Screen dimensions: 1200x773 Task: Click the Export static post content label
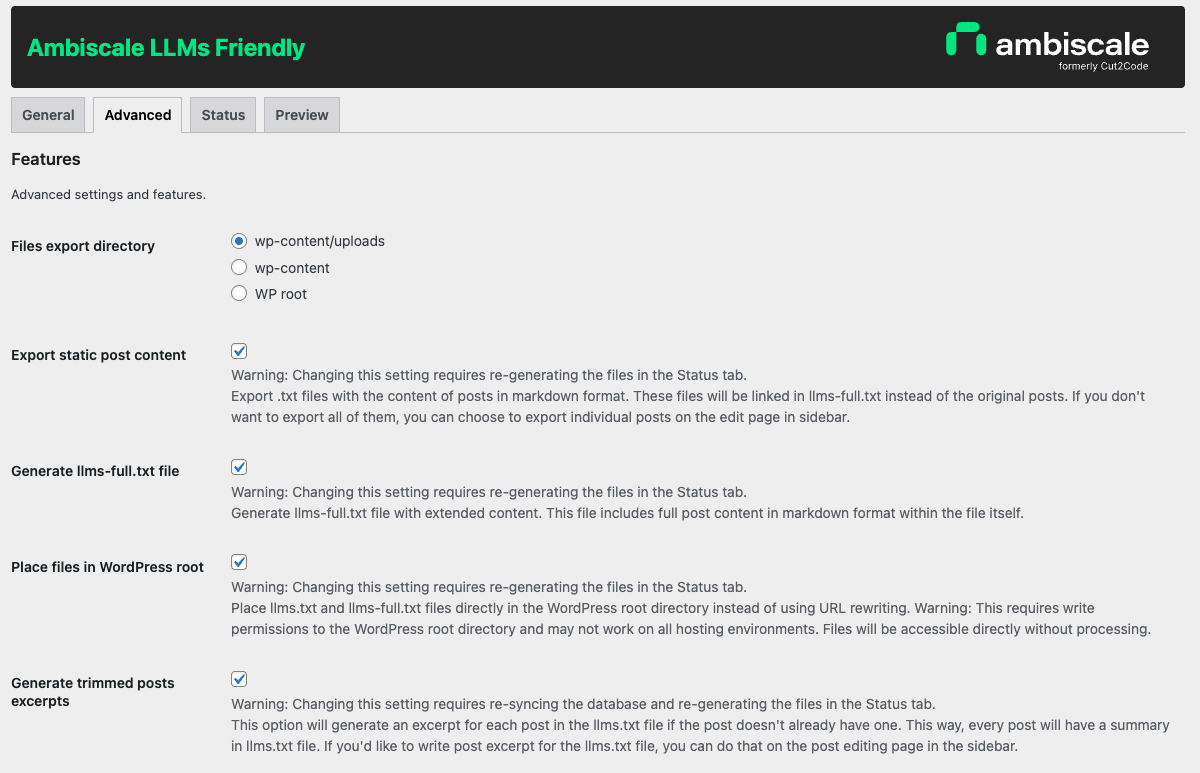[98, 355]
